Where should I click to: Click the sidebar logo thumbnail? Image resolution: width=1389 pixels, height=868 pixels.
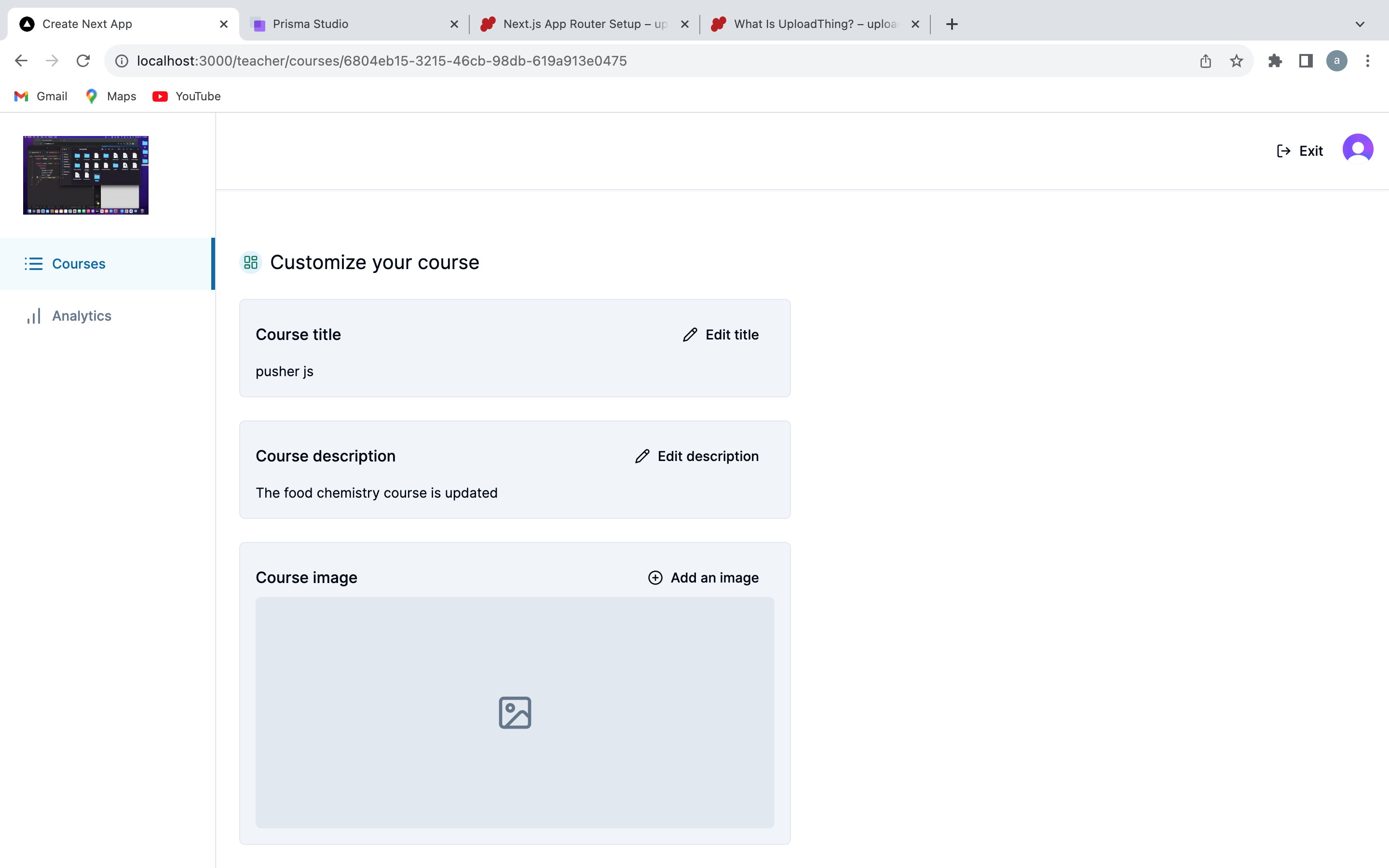click(85, 175)
